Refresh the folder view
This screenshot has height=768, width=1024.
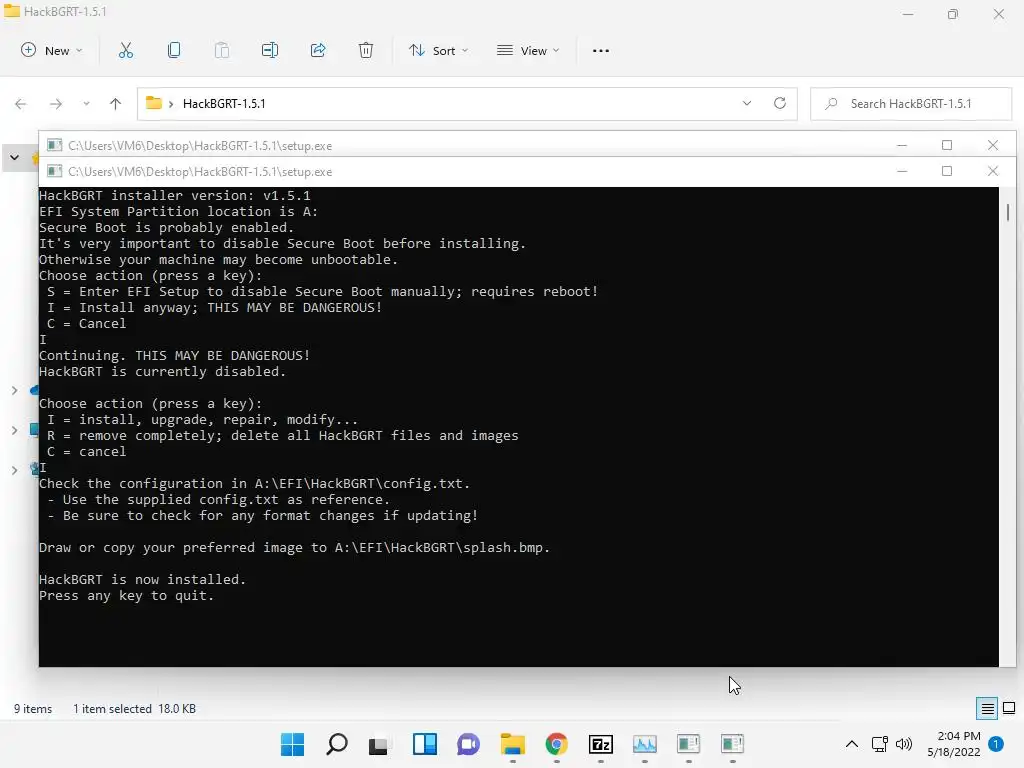(780, 103)
